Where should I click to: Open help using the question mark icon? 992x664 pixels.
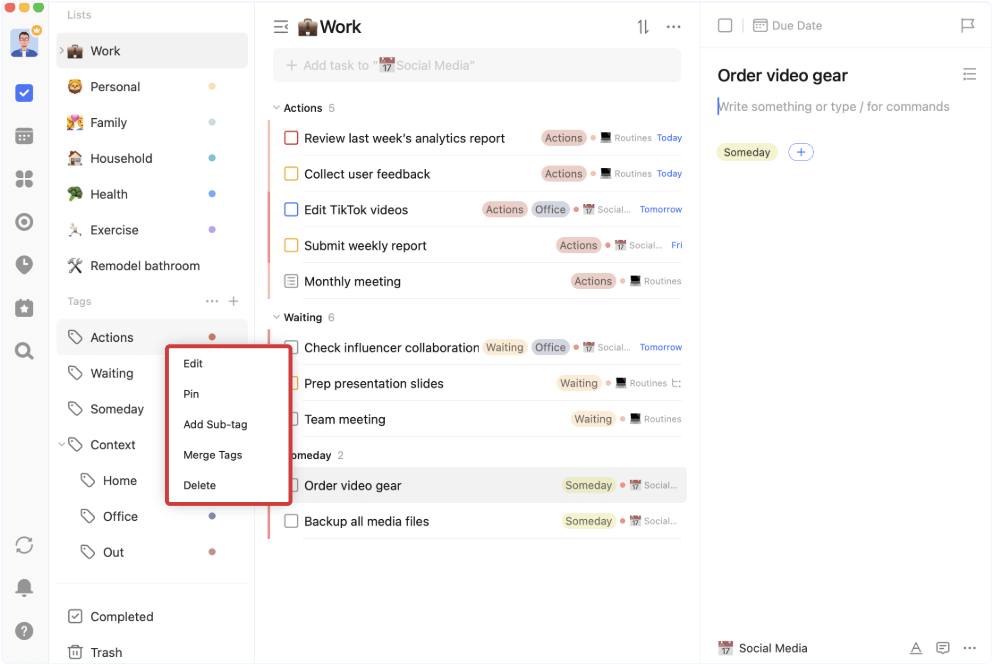point(24,631)
